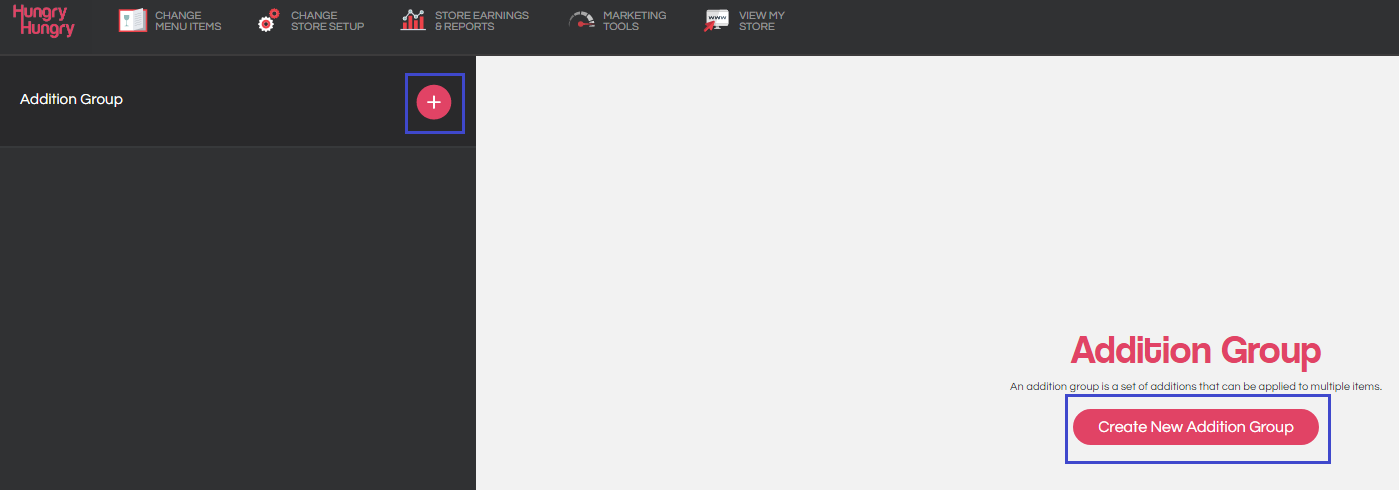Open the Marketing Tools menu
1399x490 pixels.
(634, 21)
